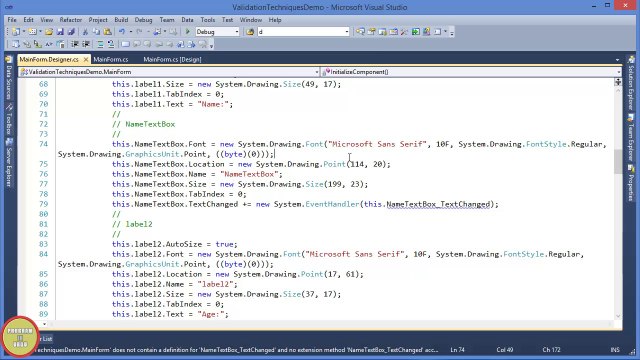Open the Solution Explorer side panel tab

point(631,84)
